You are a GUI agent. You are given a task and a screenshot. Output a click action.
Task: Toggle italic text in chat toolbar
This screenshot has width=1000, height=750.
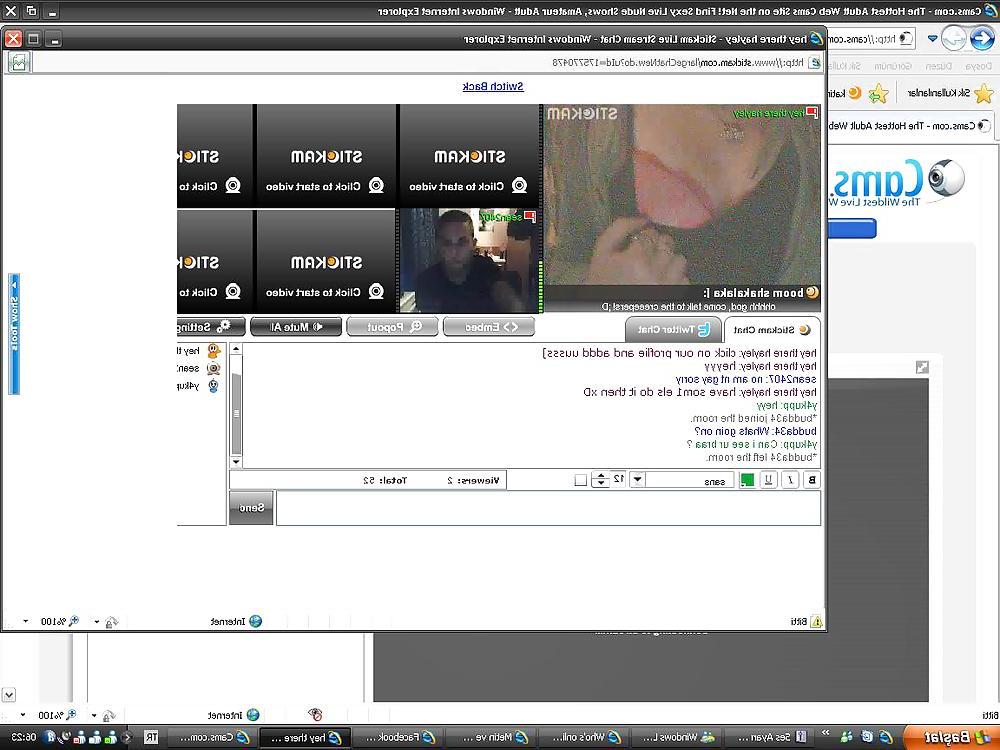[791, 480]
